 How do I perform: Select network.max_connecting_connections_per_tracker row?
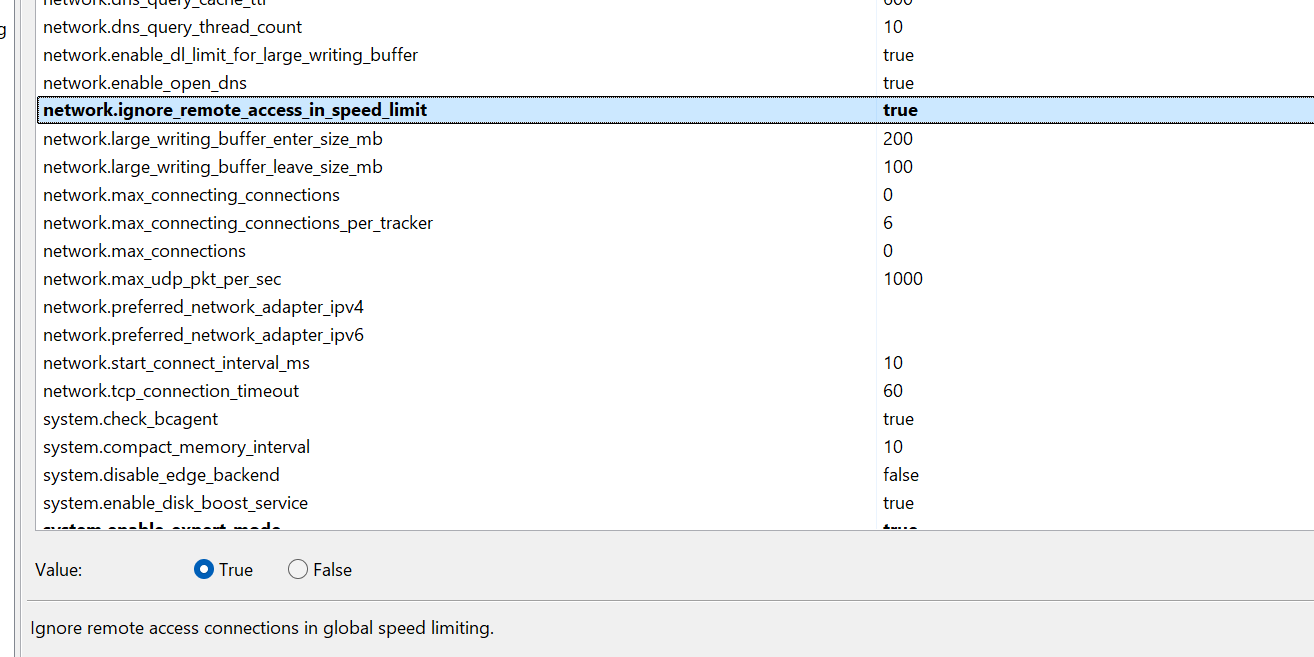coord(675,223)
